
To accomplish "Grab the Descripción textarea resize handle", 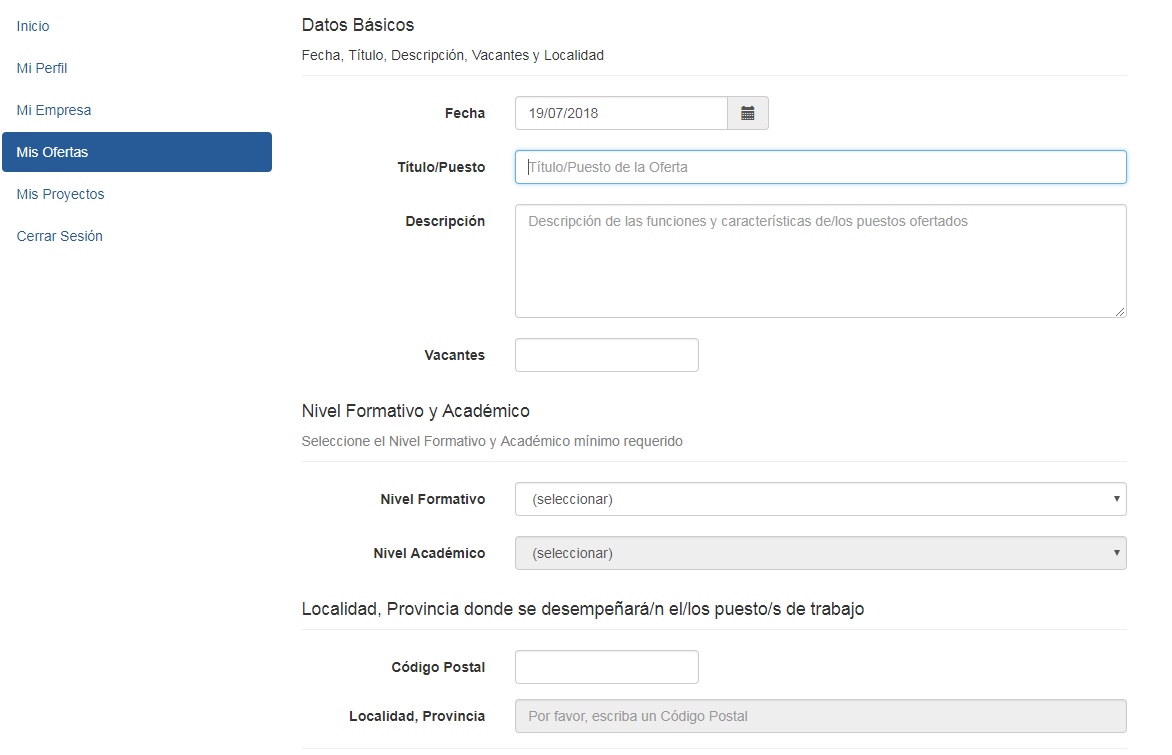I will point(1120,312).
